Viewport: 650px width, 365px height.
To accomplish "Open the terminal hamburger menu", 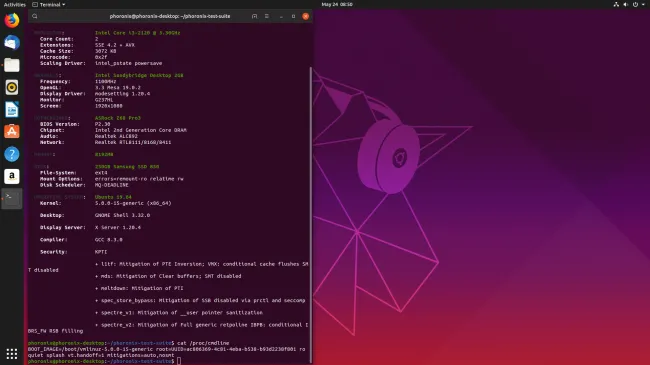I will [267, 16].
